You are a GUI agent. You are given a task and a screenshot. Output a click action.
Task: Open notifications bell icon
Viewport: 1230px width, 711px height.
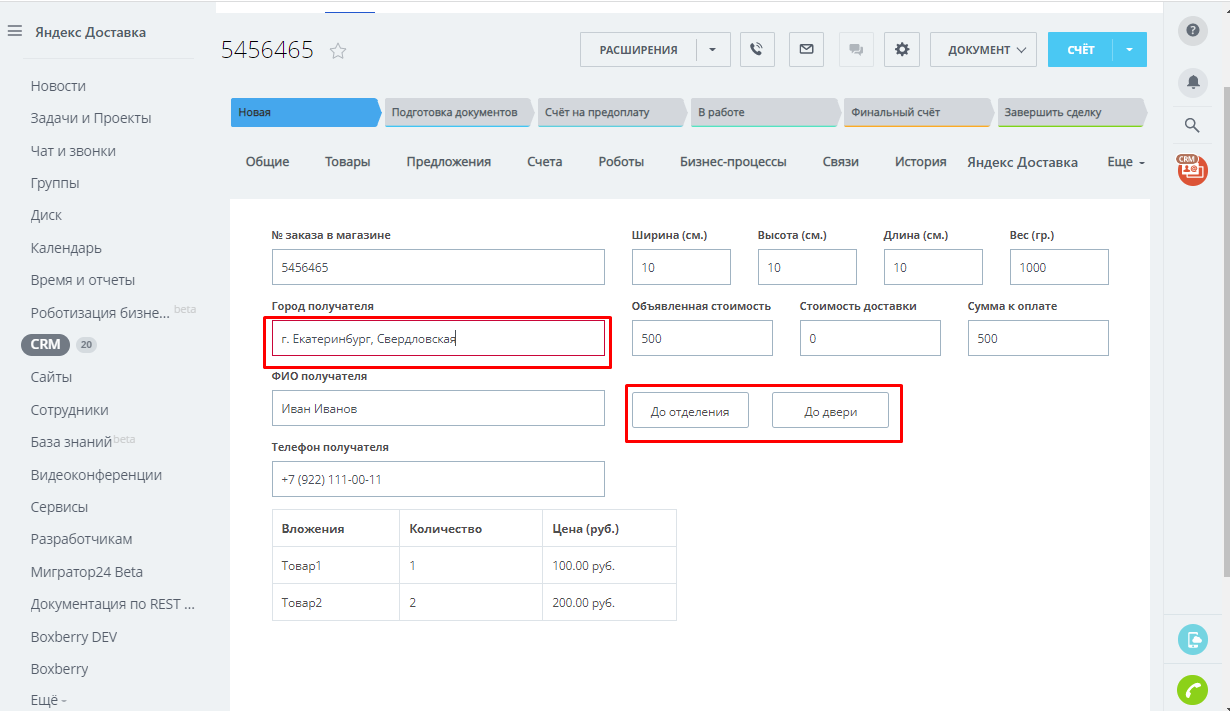(x=1192, y=82)
